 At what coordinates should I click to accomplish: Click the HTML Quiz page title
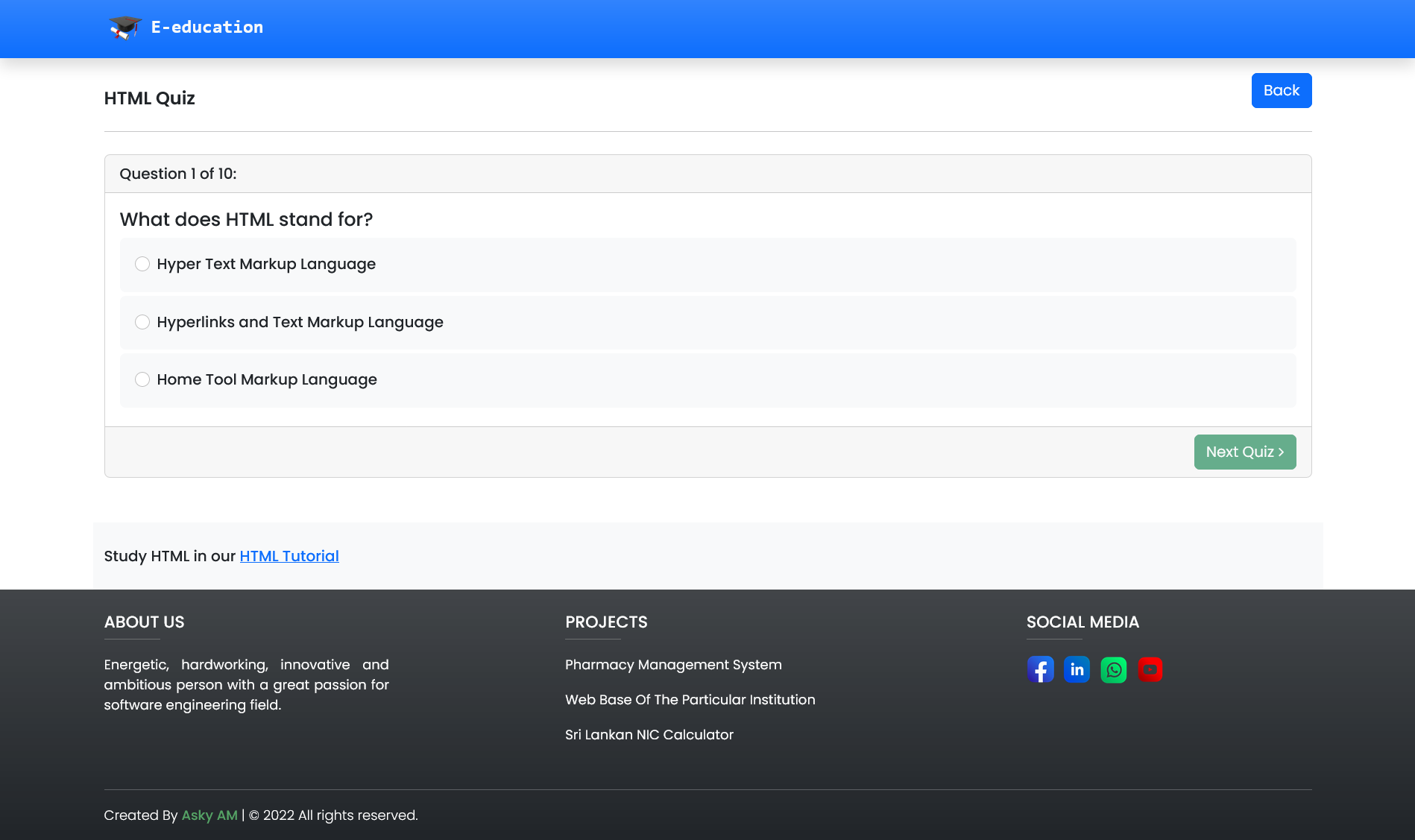point(149,98)
